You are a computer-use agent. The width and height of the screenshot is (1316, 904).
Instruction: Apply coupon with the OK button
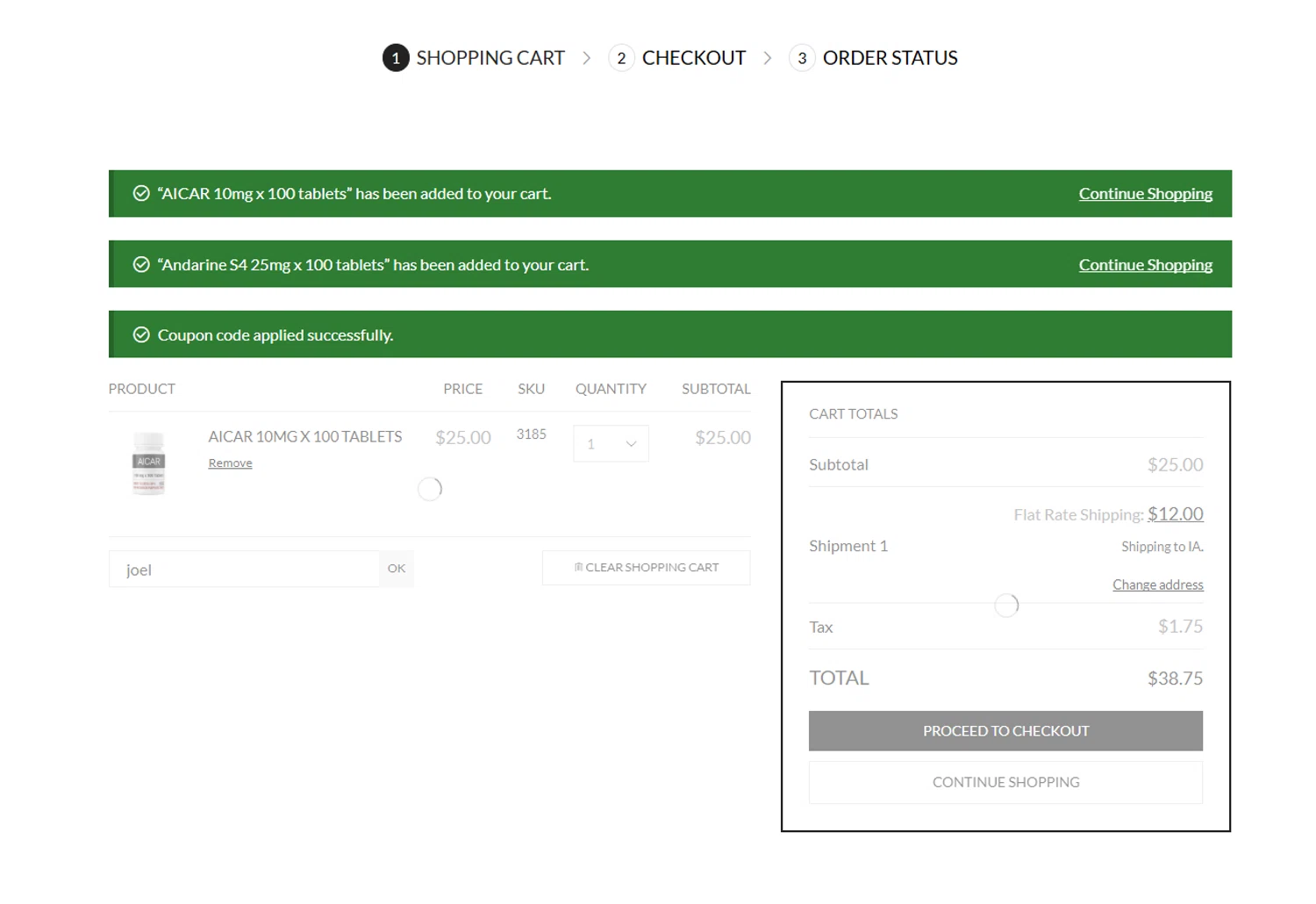(397, 569)
